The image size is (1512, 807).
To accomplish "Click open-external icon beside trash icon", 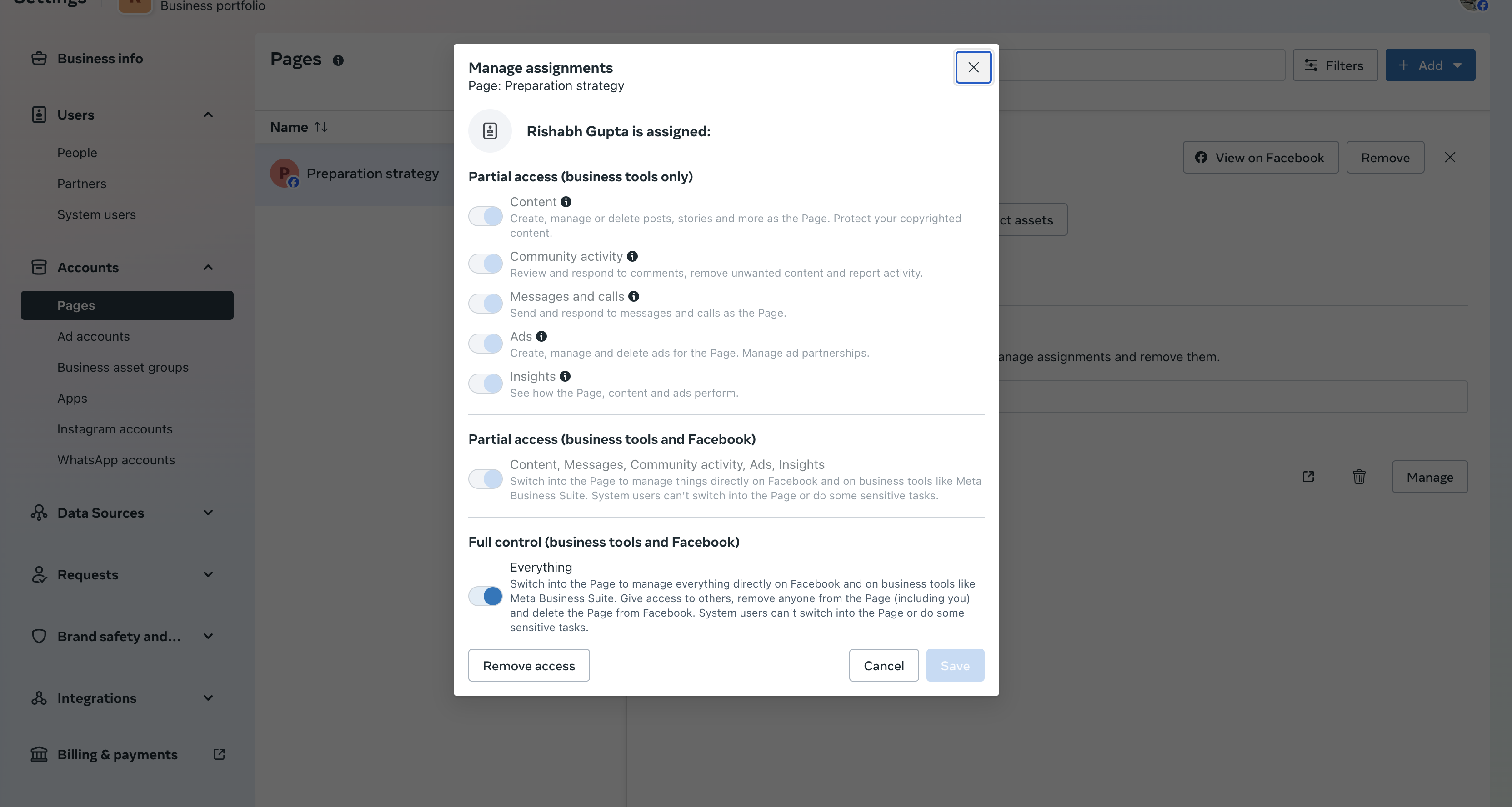I will [x=1308, y=477].
